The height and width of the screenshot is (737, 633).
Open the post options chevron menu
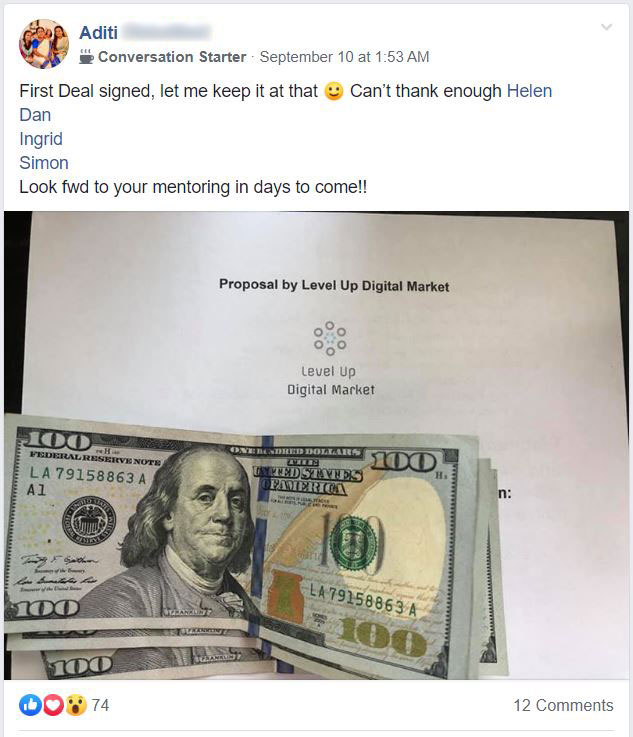(x=607, y=27)
